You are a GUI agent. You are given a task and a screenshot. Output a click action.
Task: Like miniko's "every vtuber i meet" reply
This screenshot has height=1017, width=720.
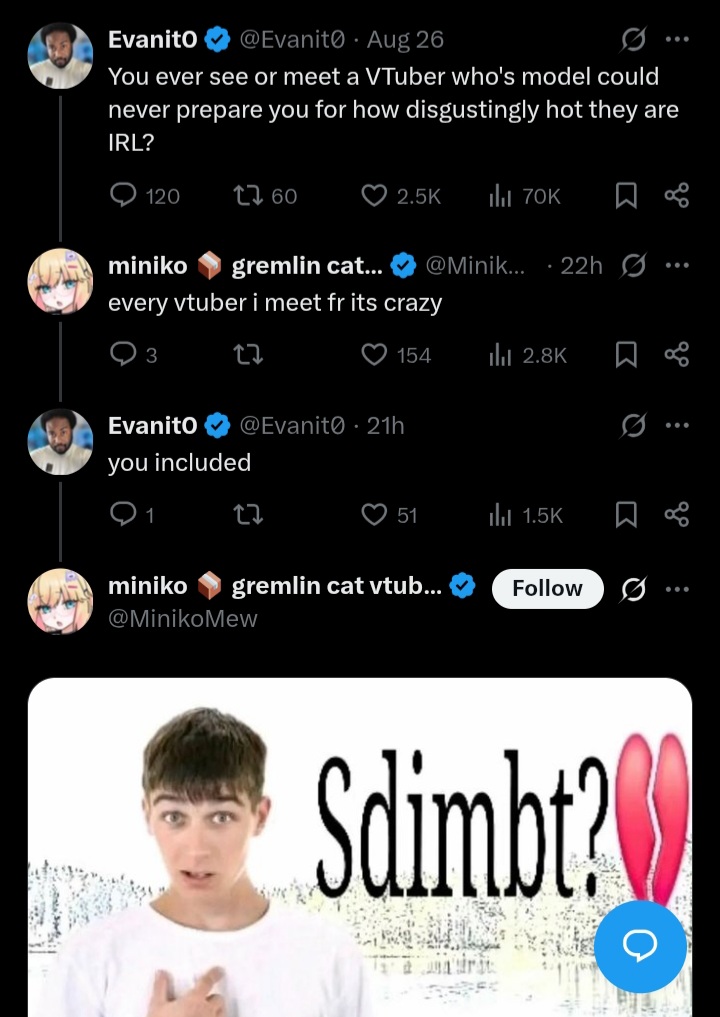(x=374, y=354)
